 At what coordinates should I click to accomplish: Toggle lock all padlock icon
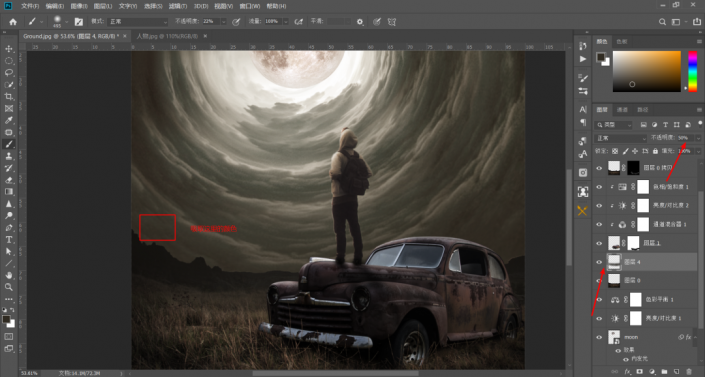tap(655, 151)
